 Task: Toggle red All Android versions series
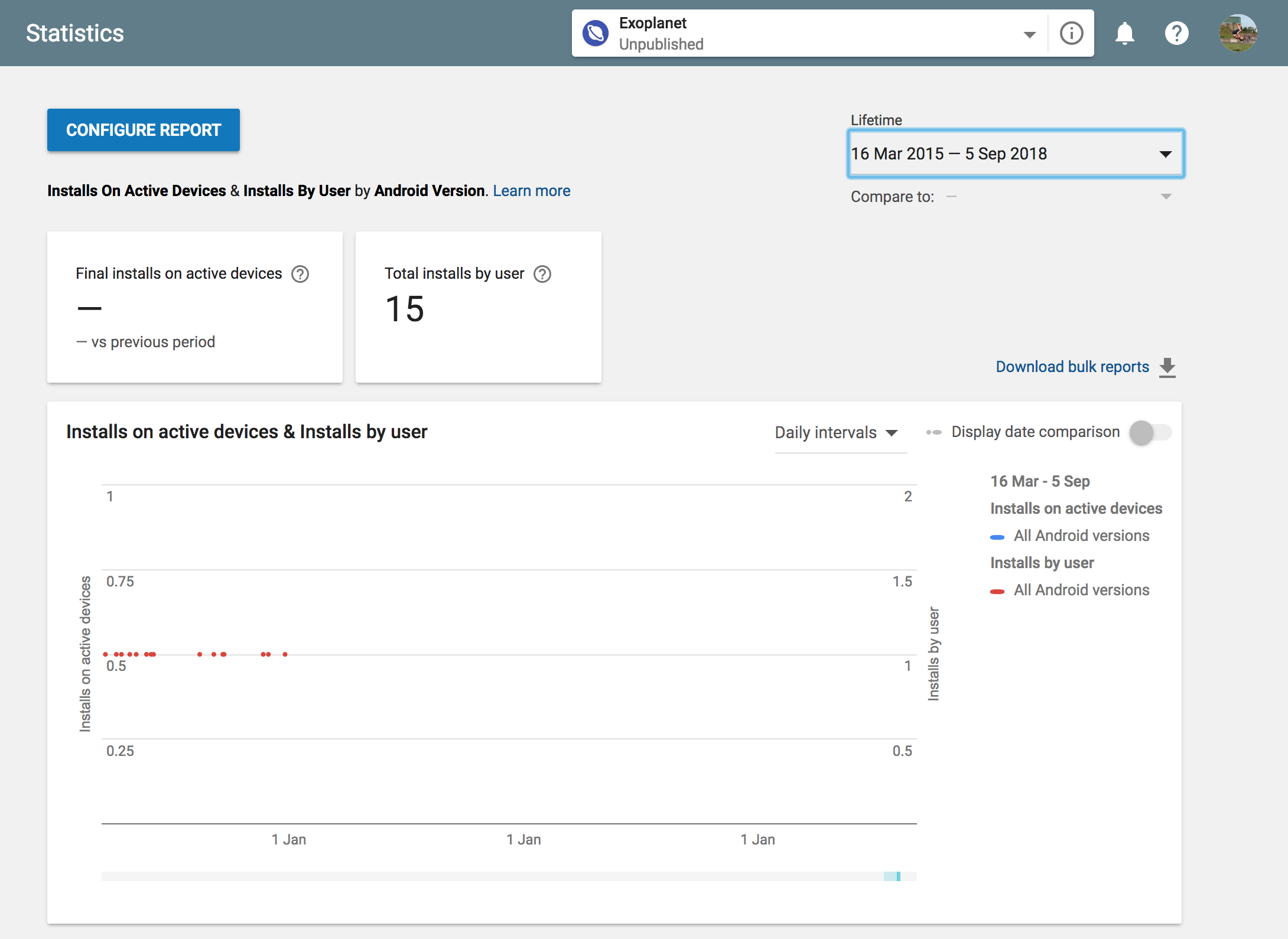coord(1081,590)
